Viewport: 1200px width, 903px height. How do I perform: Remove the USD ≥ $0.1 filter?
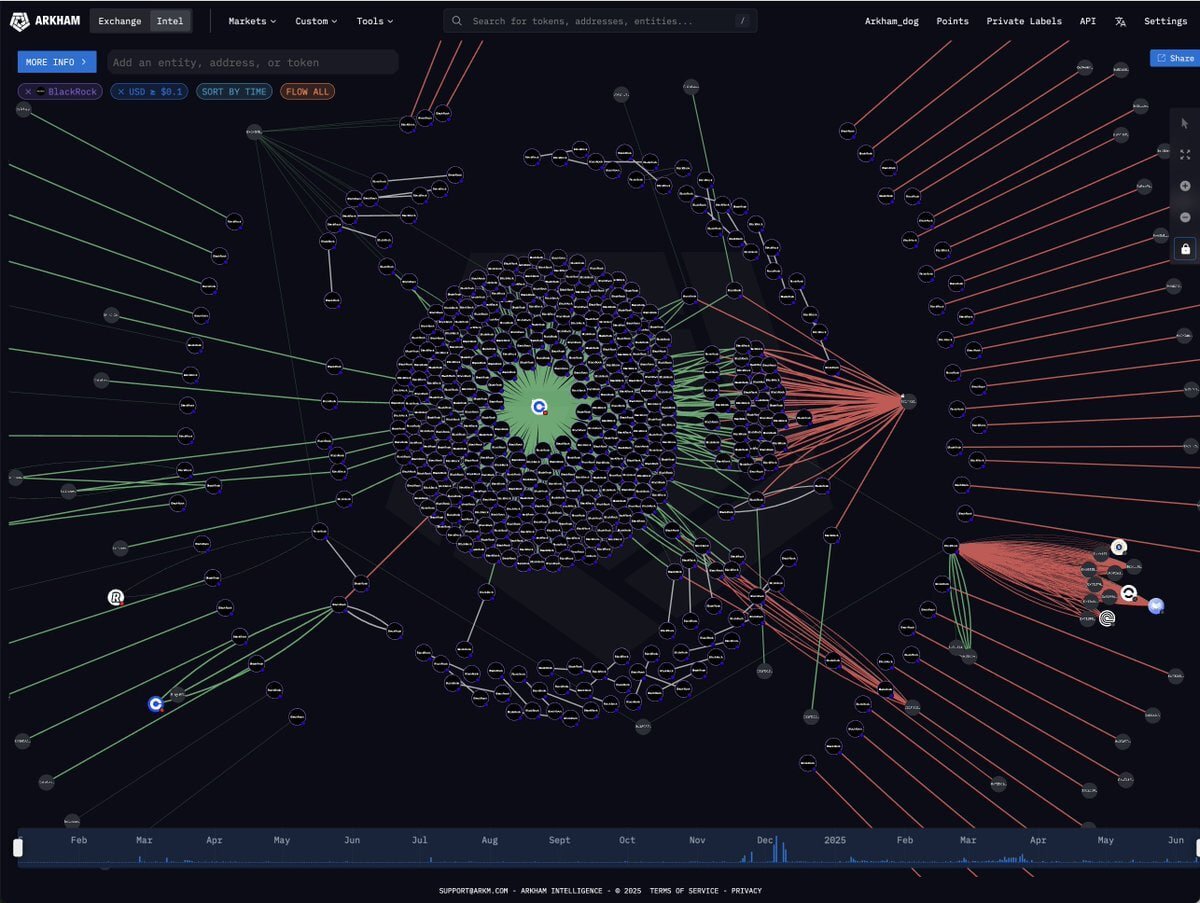pos(121,92)
